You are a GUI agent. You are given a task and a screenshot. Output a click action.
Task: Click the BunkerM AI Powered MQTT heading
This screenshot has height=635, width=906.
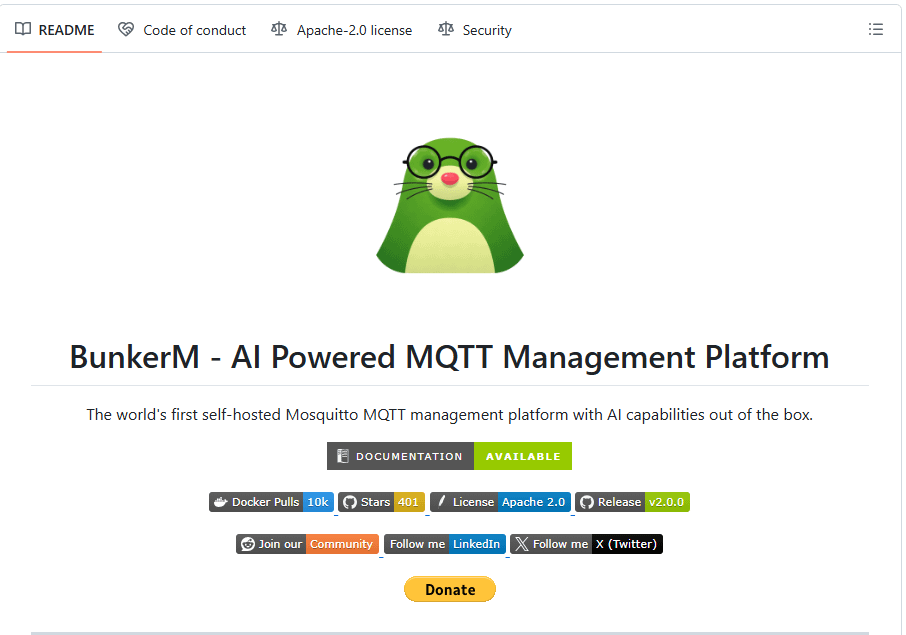click(x=450, y=357)
